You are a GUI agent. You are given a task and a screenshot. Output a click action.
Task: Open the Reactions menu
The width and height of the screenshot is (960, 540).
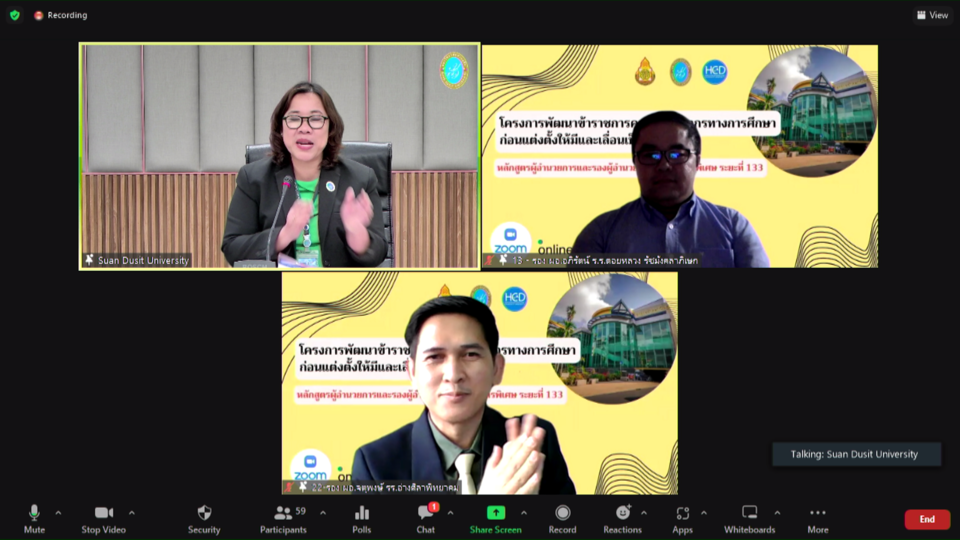622,517
